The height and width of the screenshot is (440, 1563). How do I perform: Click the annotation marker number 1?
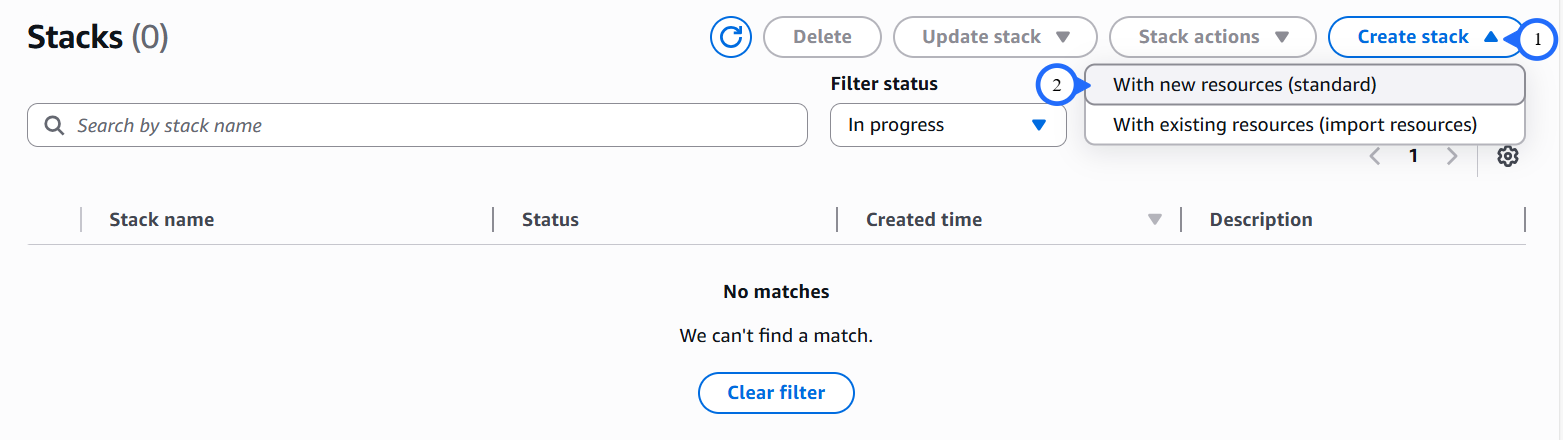[x=1538, y=39]
